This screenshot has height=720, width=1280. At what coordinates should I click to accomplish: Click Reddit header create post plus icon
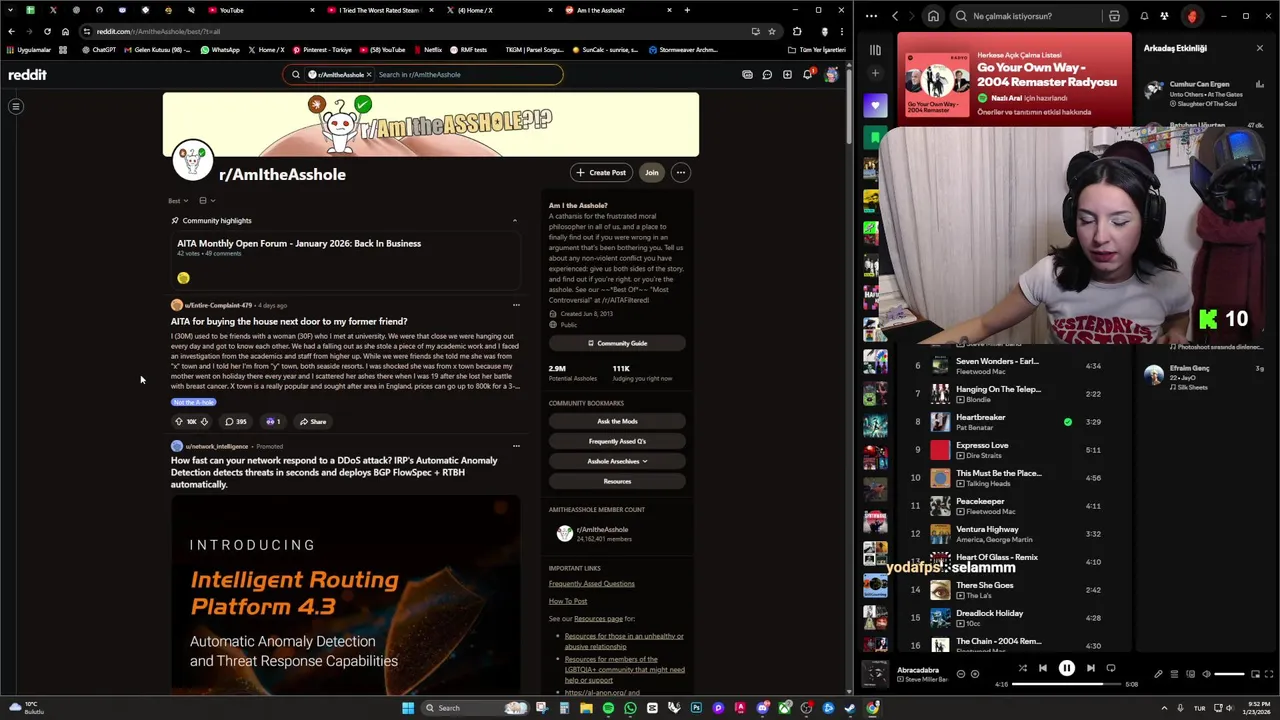pyautogui.click(x=787, y=75)
